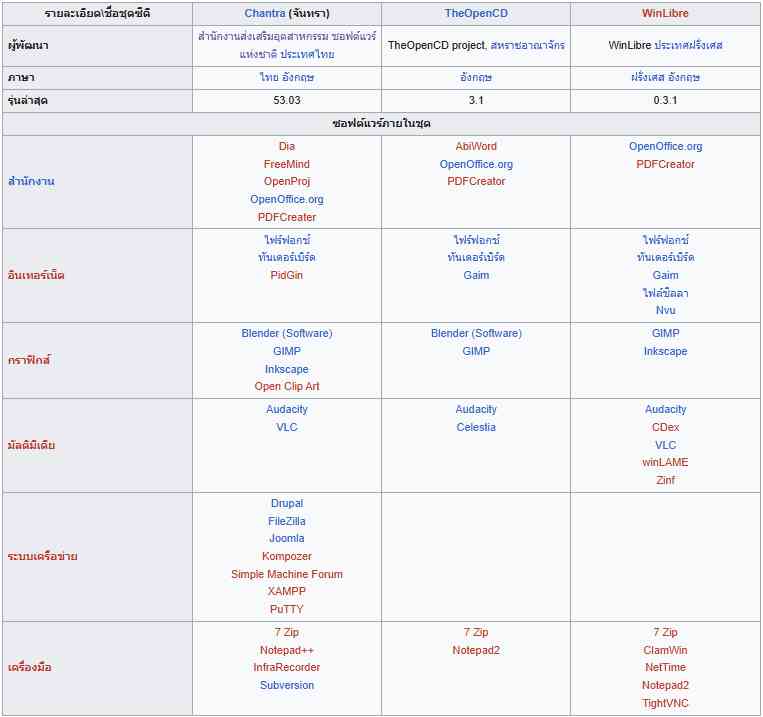Click the Open Clip Art link
763x717 pixels.
[x=287, y=386]
